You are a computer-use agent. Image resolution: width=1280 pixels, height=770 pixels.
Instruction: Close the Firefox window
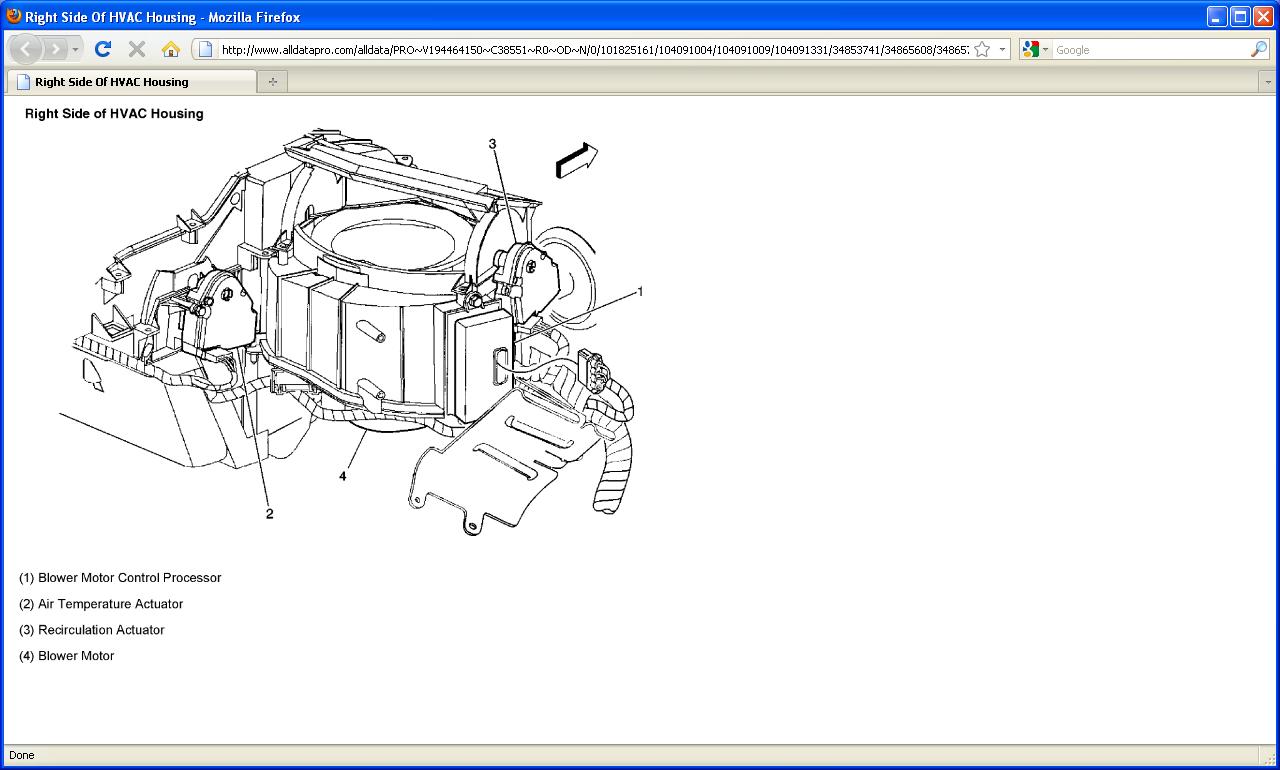click(x=1263, y=16)
